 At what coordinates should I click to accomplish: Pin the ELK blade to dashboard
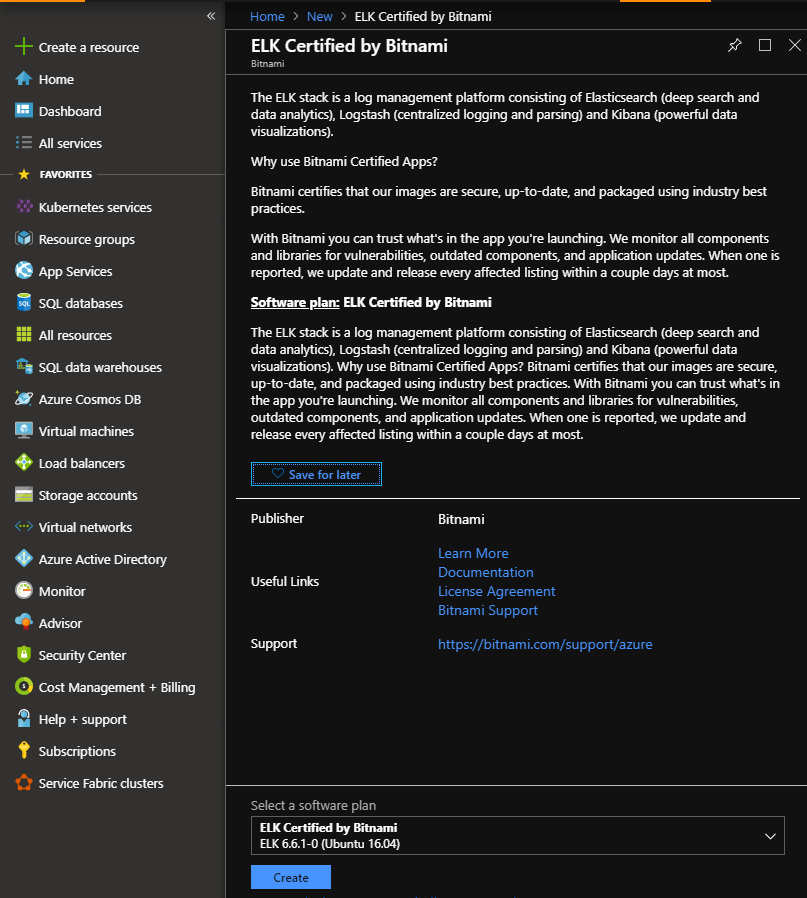[x=735, y=45]
